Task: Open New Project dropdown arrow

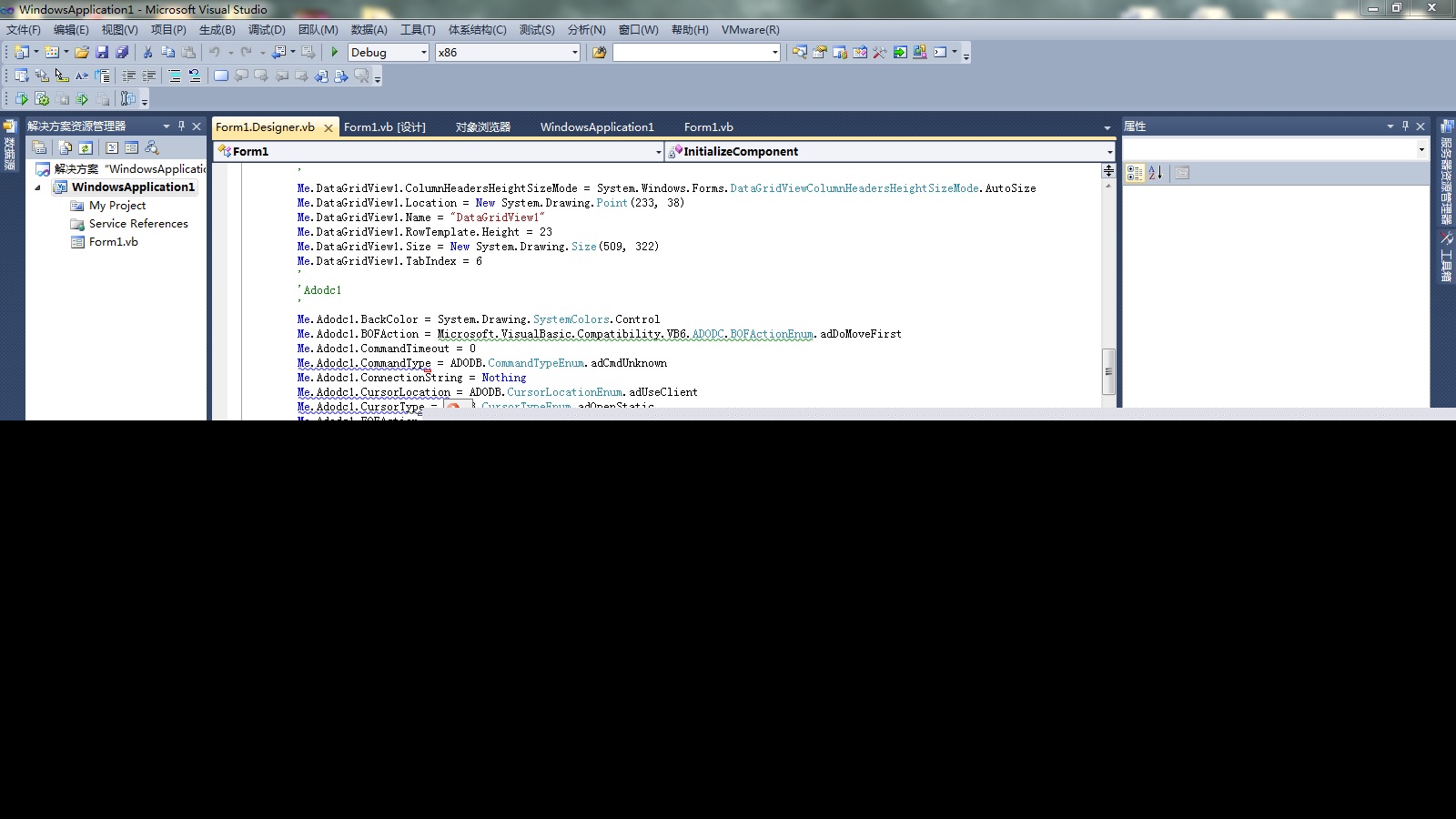Action: [x=36, y=53]
